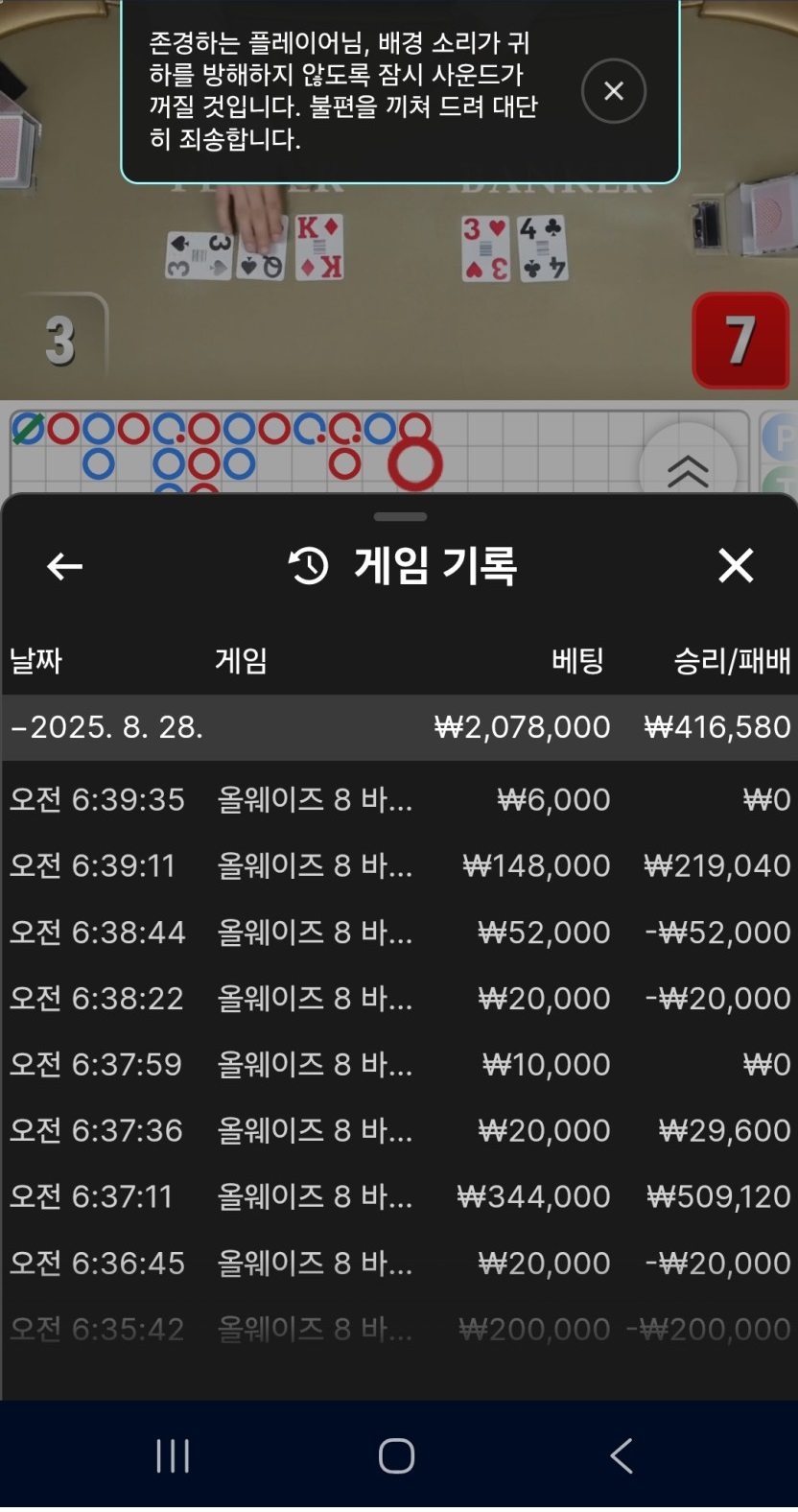Select the 오전 6:38:44 bet entry
The image size is (798, 1512).
click(399, 932)
